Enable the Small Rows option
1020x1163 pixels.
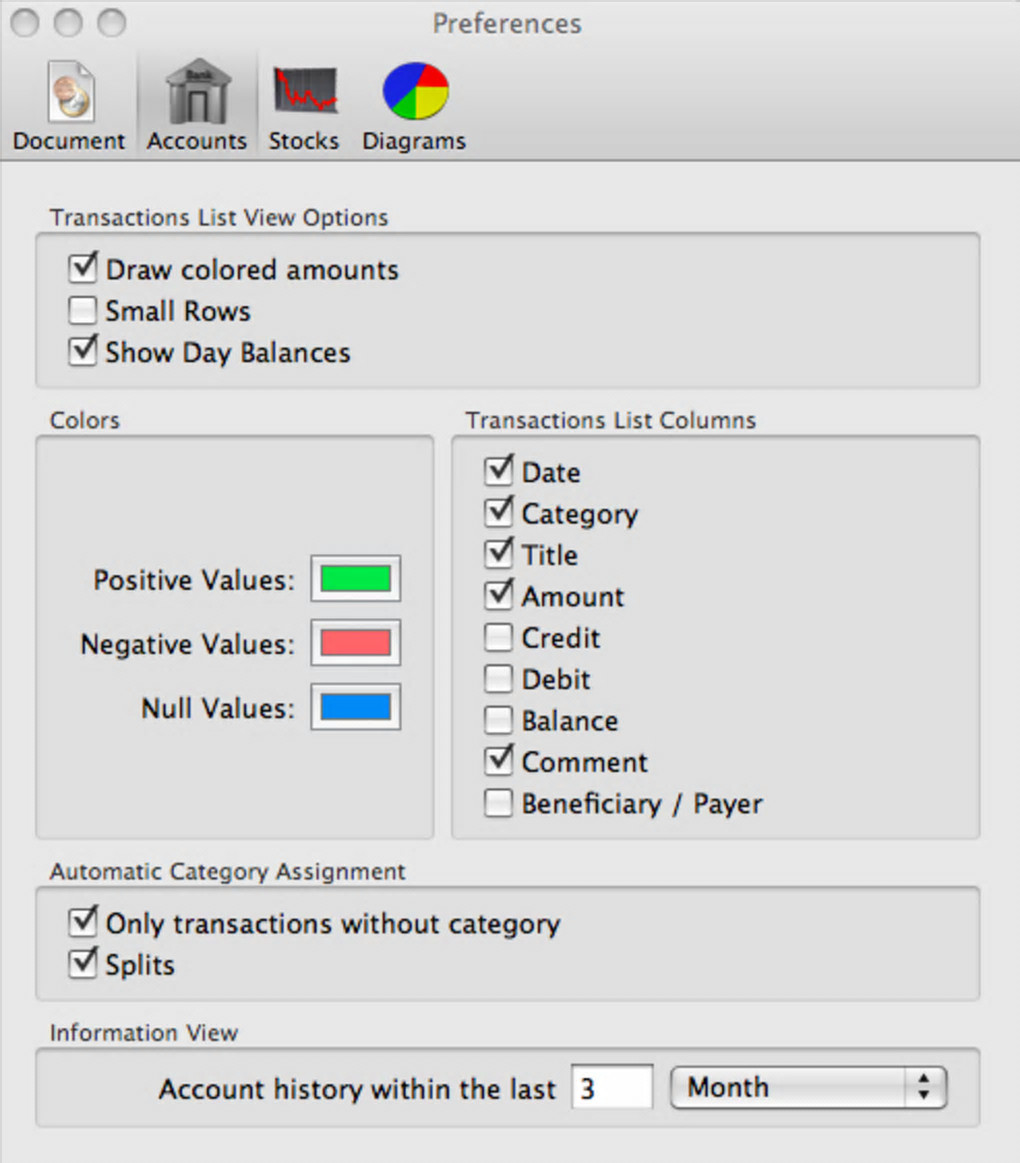(x=83, y=311)
